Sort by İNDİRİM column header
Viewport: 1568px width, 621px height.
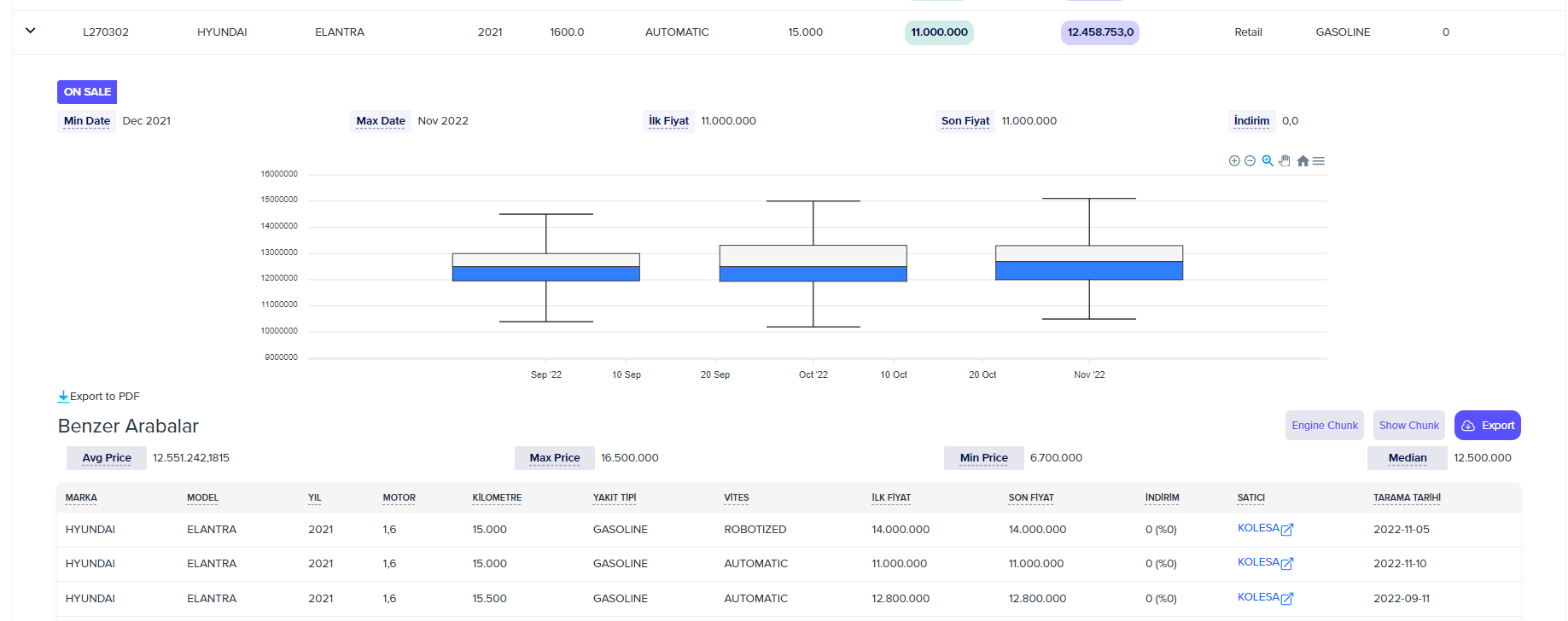point(1162,497)
